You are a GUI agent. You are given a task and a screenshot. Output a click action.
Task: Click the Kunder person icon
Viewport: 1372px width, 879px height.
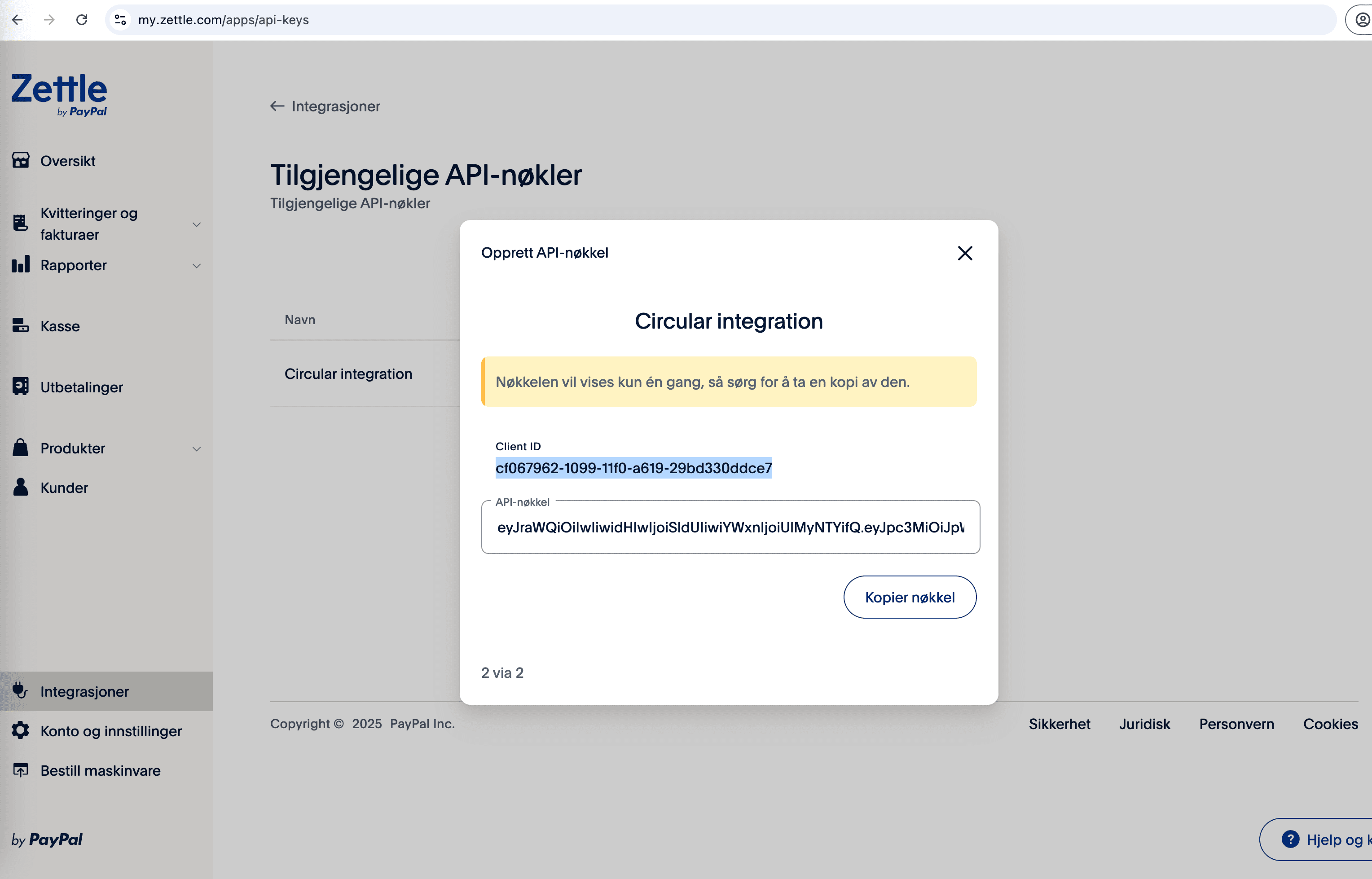tap(21, 487)
